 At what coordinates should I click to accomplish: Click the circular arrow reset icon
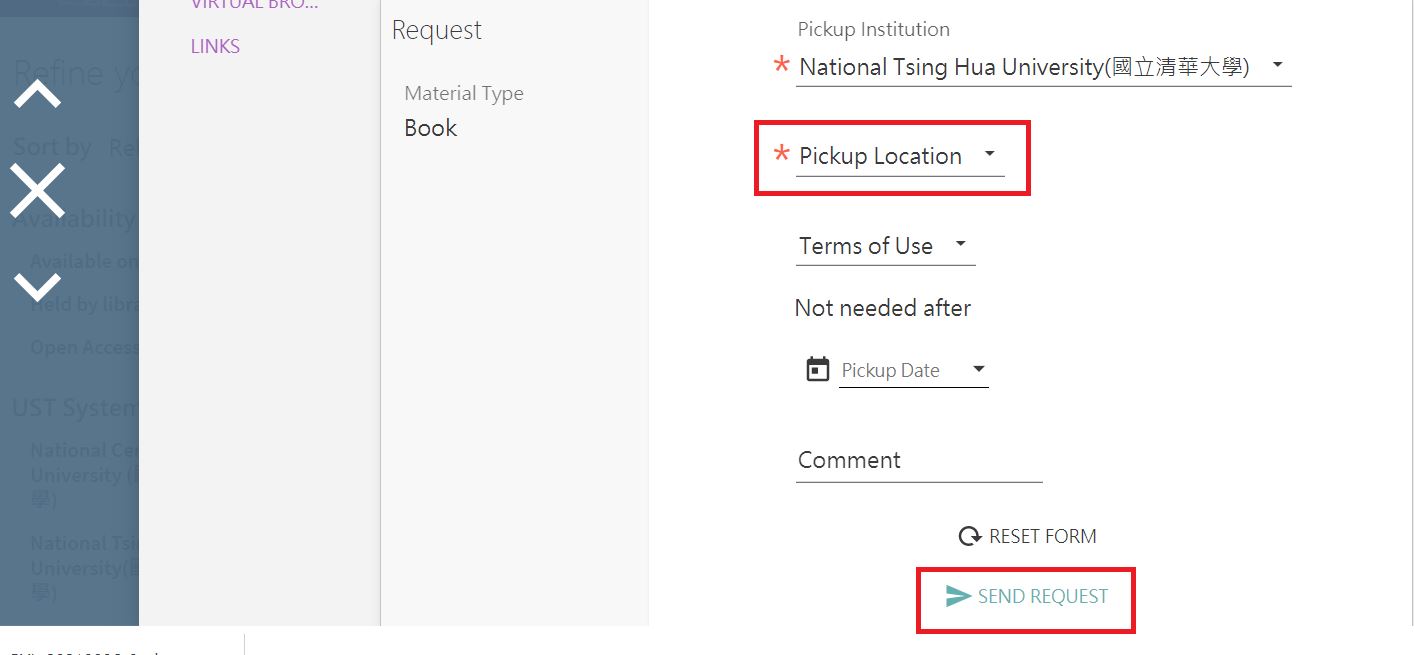pyautogui.click(x=969, y=537)
